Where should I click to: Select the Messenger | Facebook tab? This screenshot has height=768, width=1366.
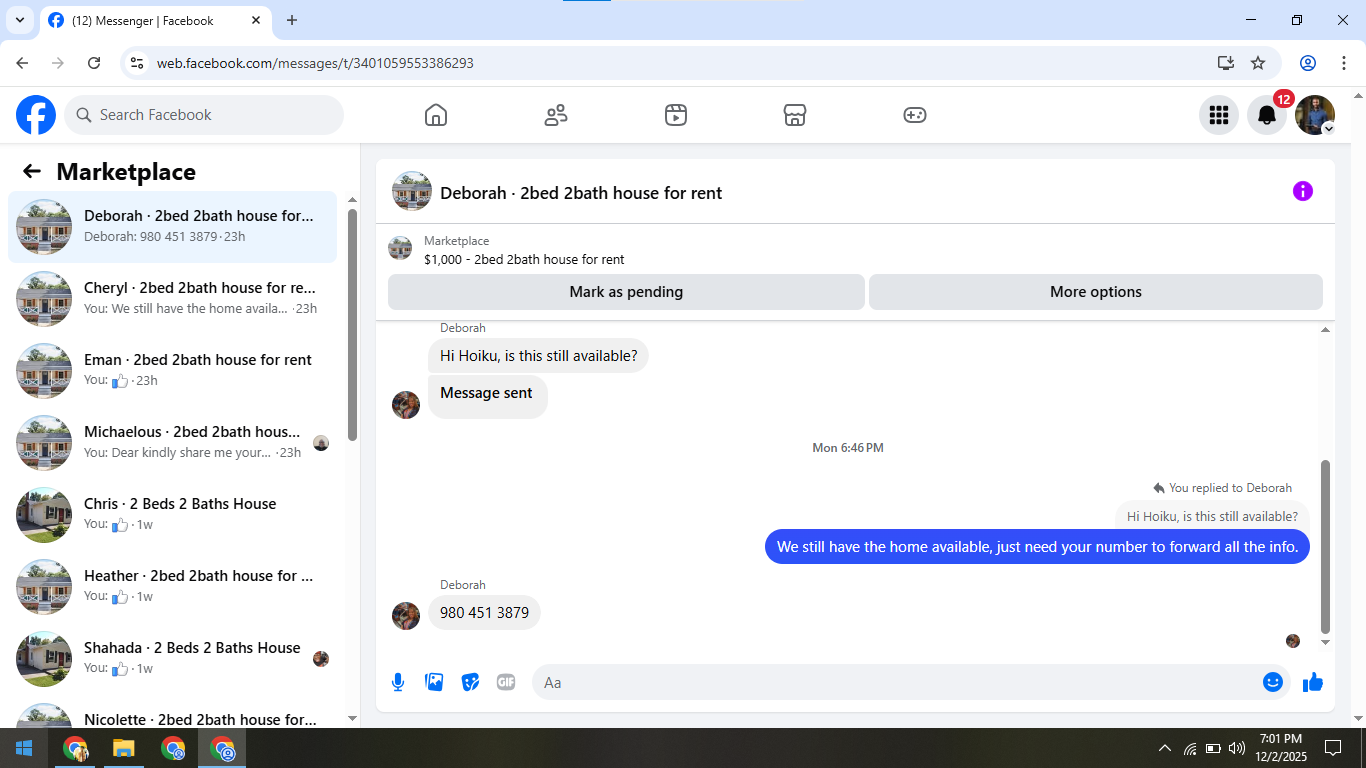pos(155,21)
